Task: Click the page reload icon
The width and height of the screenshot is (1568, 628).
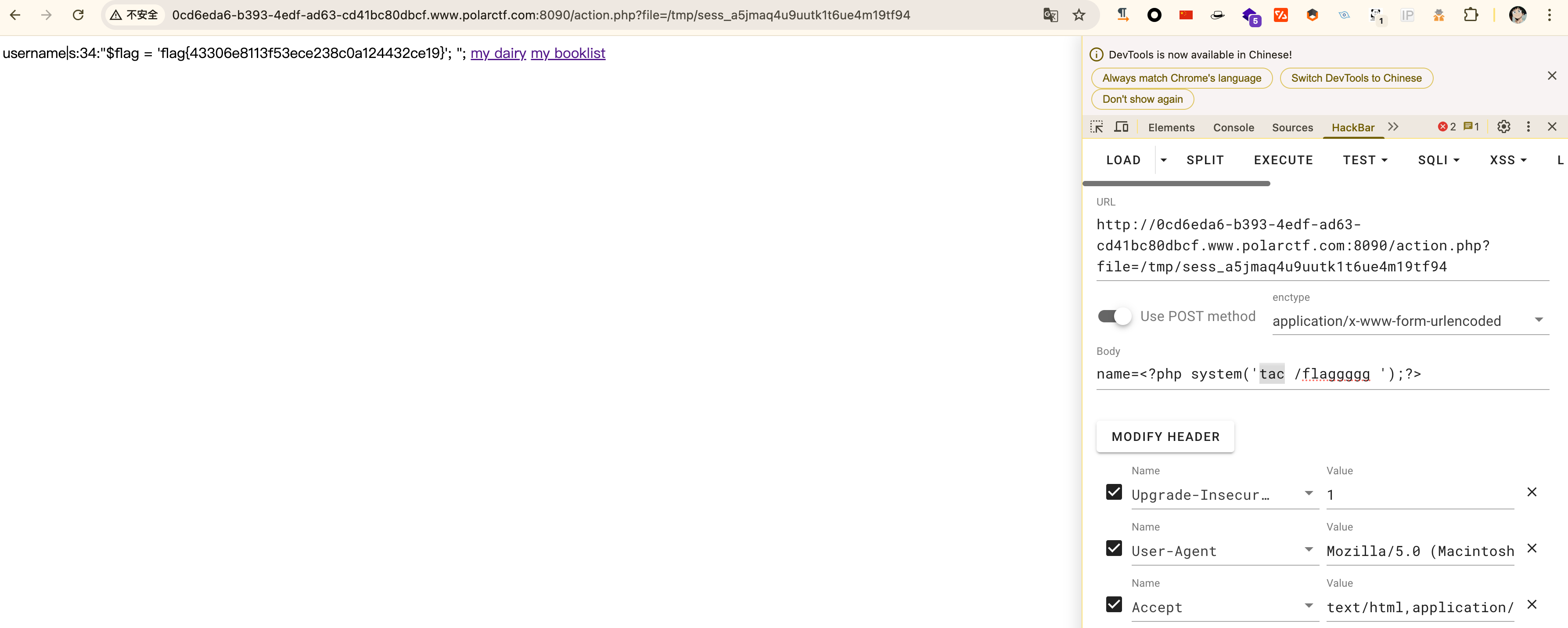Action: click(x=78, y=14)
